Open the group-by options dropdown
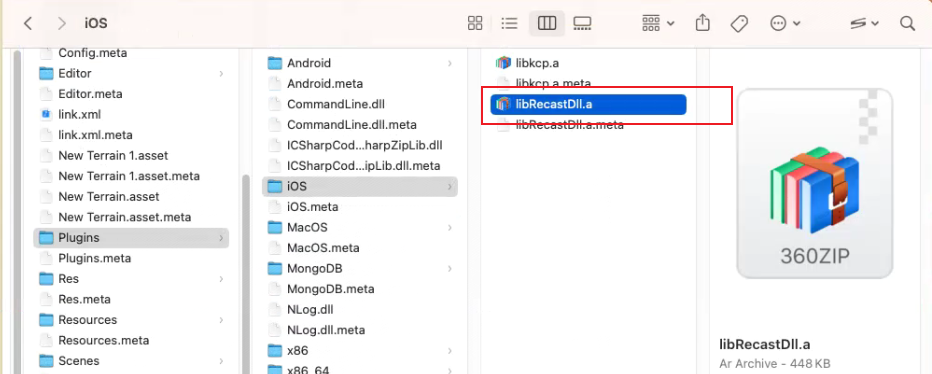Screen dimensions: 932x374 coord(658,24)
